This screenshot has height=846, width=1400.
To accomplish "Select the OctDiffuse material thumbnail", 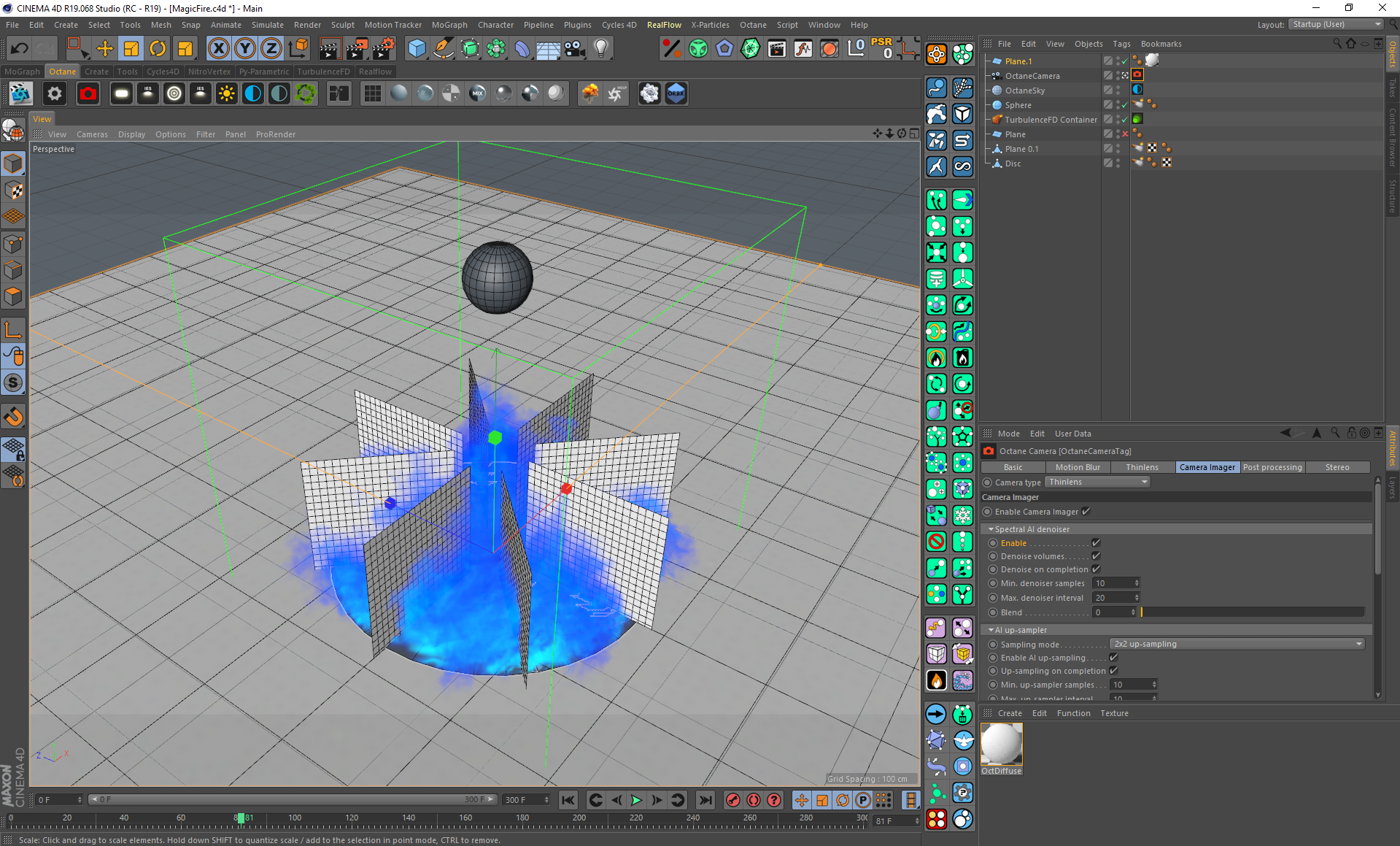I will [x=1001, y=744].
